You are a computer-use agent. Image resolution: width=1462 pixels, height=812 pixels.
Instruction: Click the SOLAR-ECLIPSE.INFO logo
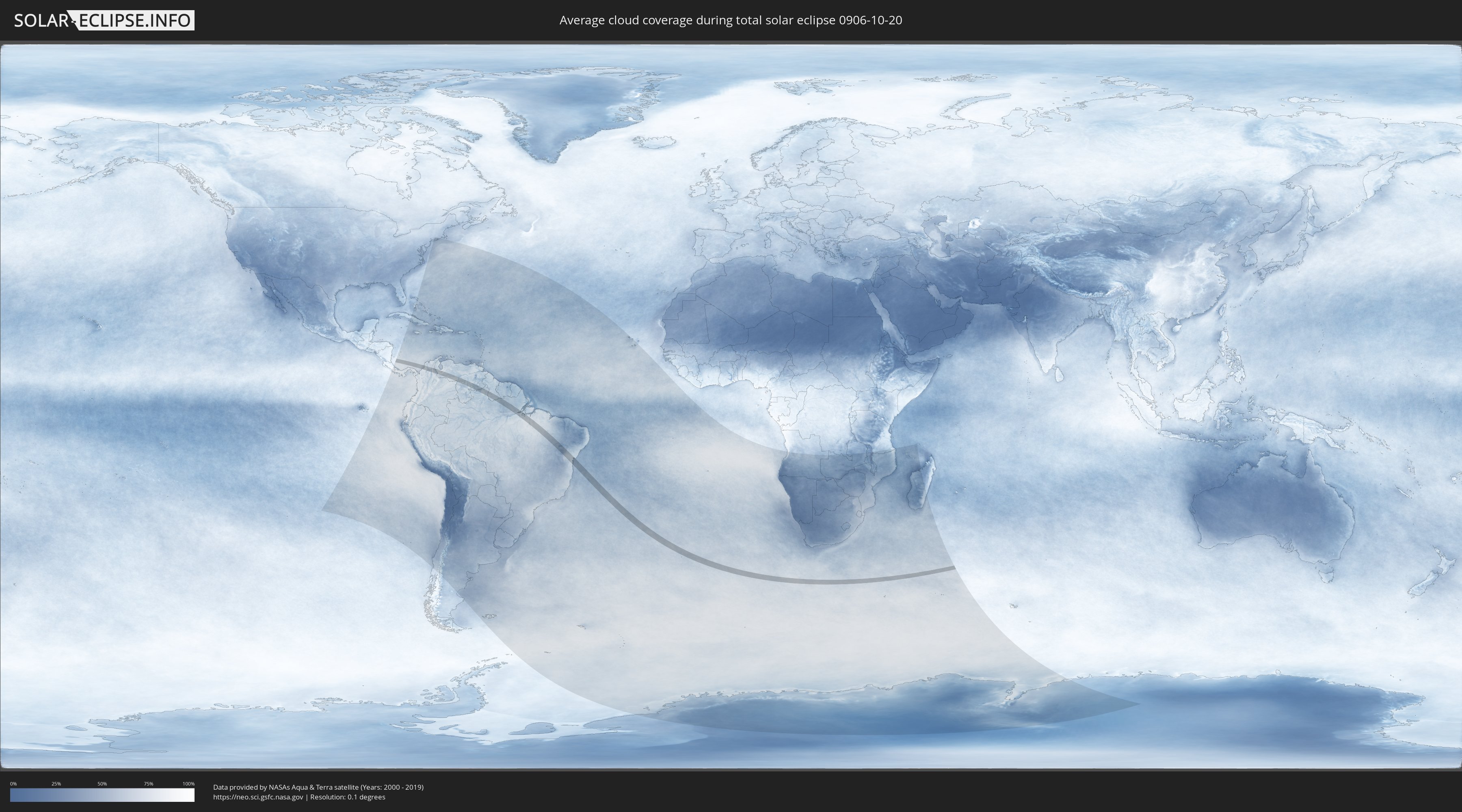pos(104,20)
